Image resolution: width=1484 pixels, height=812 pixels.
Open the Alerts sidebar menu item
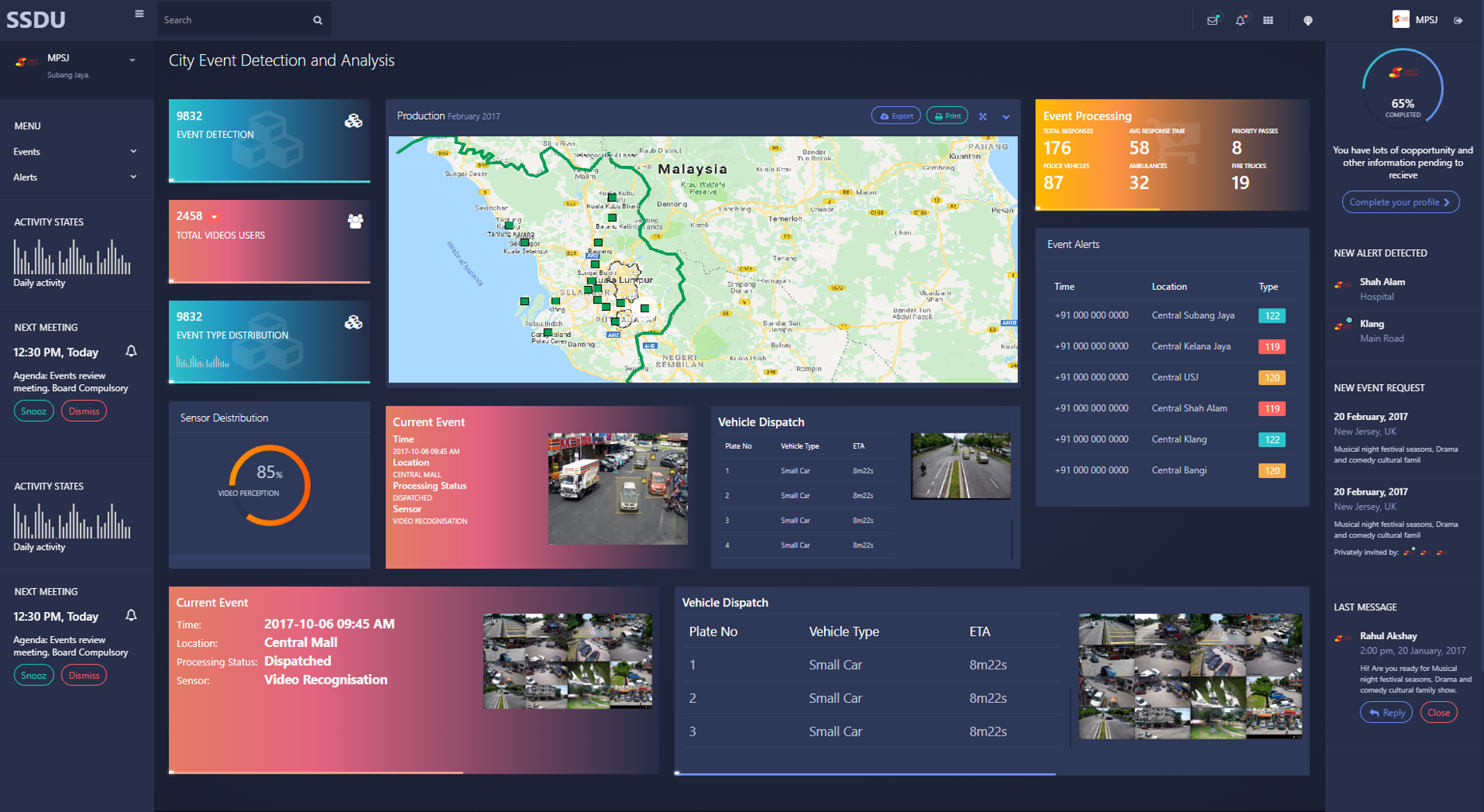coord(75,177)
